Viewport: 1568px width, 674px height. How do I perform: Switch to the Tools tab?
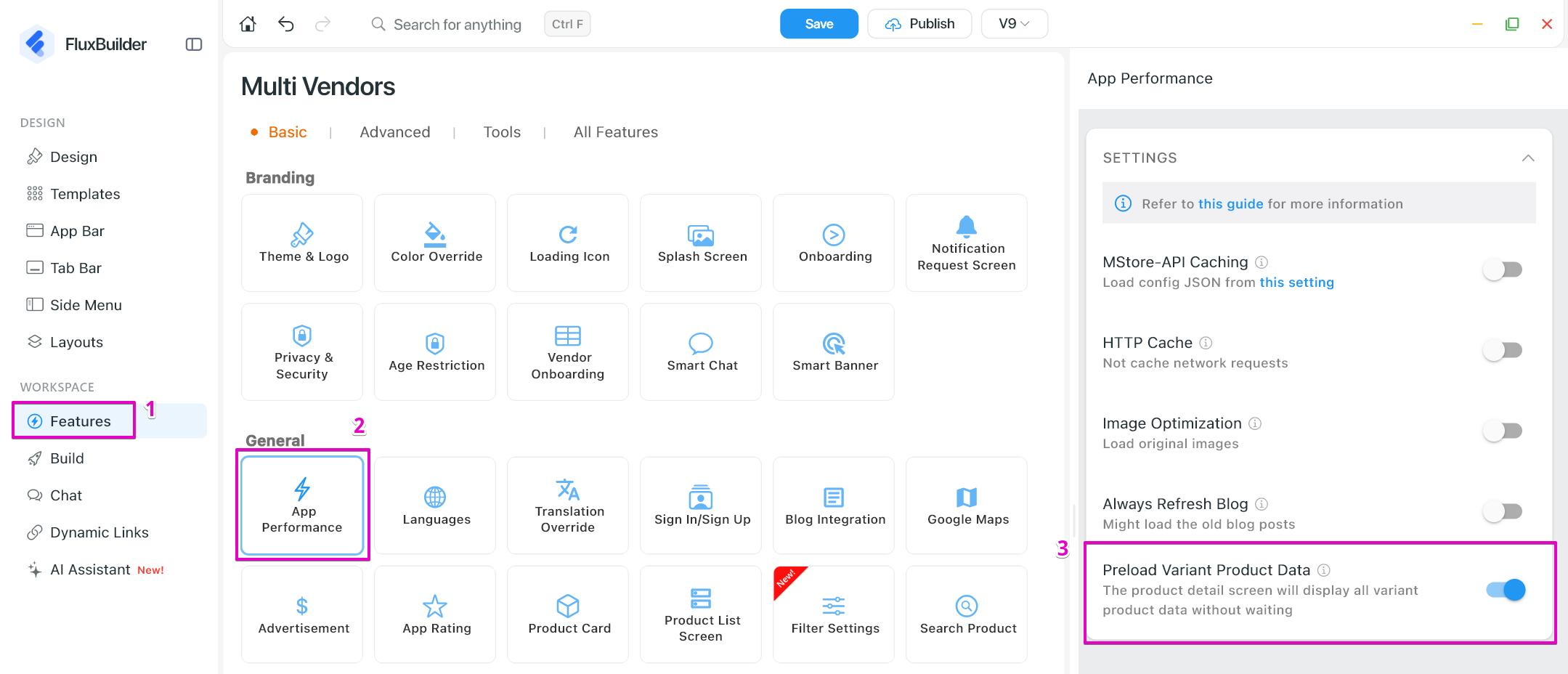coord(502,132)
